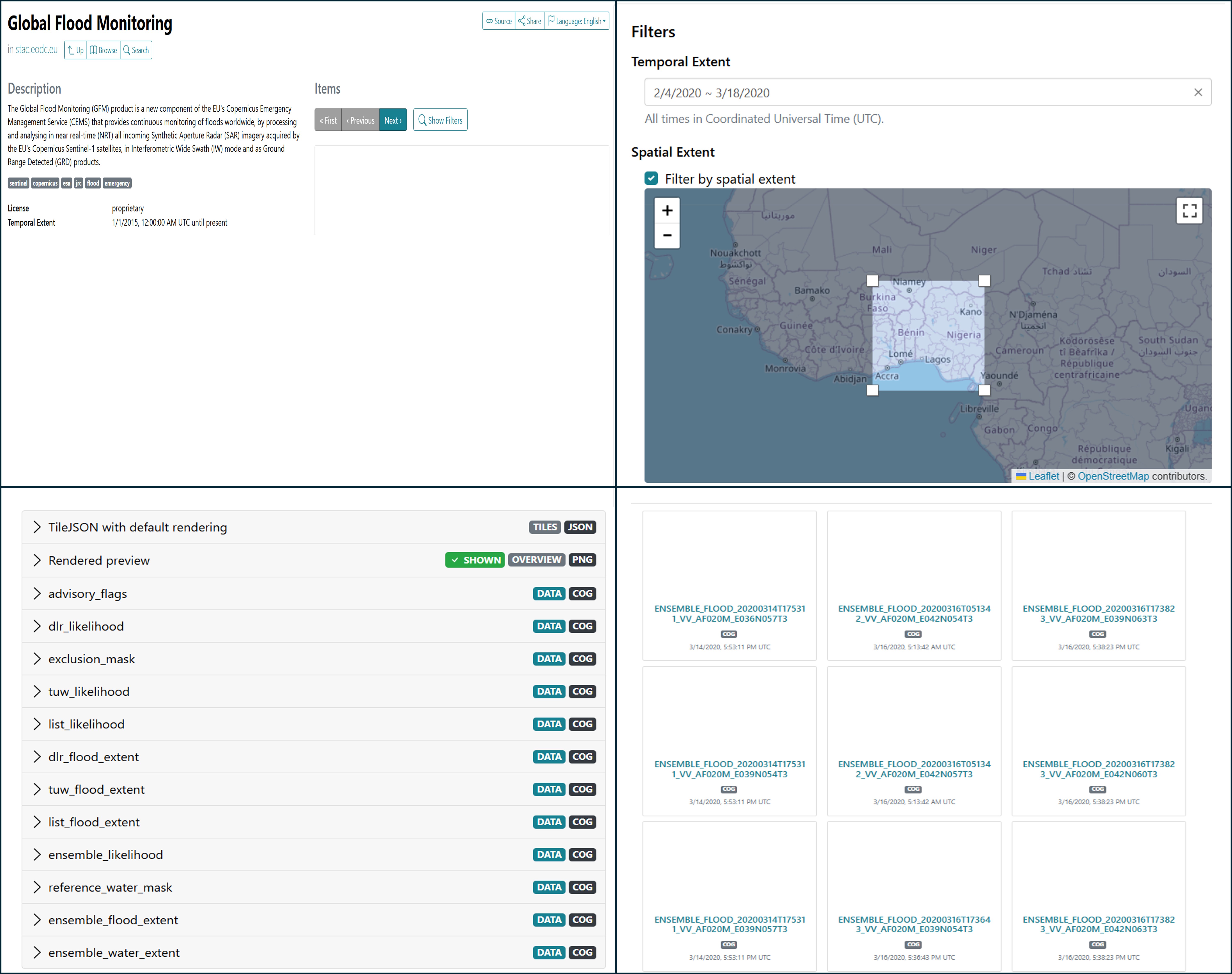This screenshot has height=974, width=1232.
Task: Go to Next items page
Action: tap(393, 120)
